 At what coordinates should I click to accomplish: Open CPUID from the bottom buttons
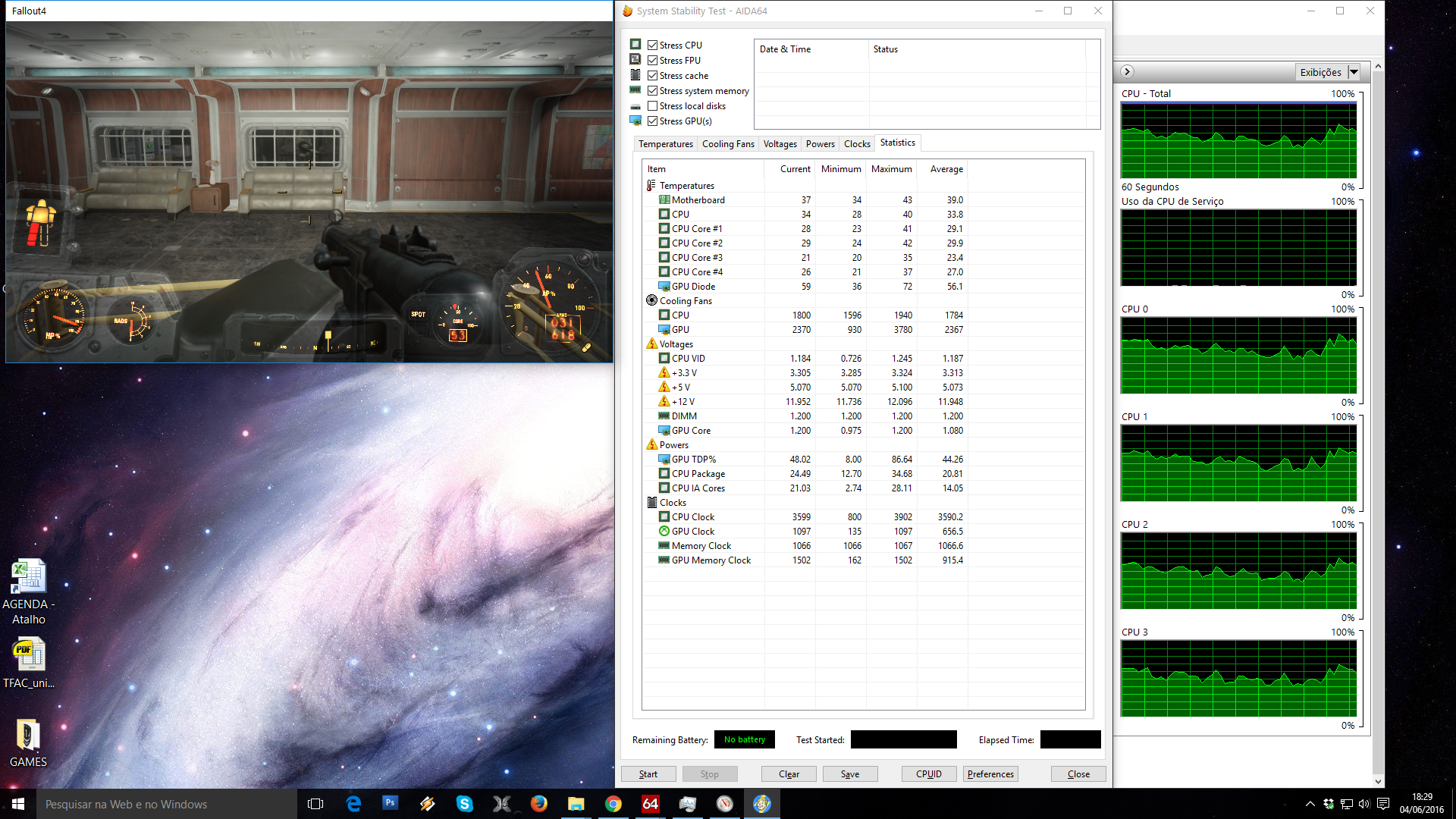(x=929, y=774)
